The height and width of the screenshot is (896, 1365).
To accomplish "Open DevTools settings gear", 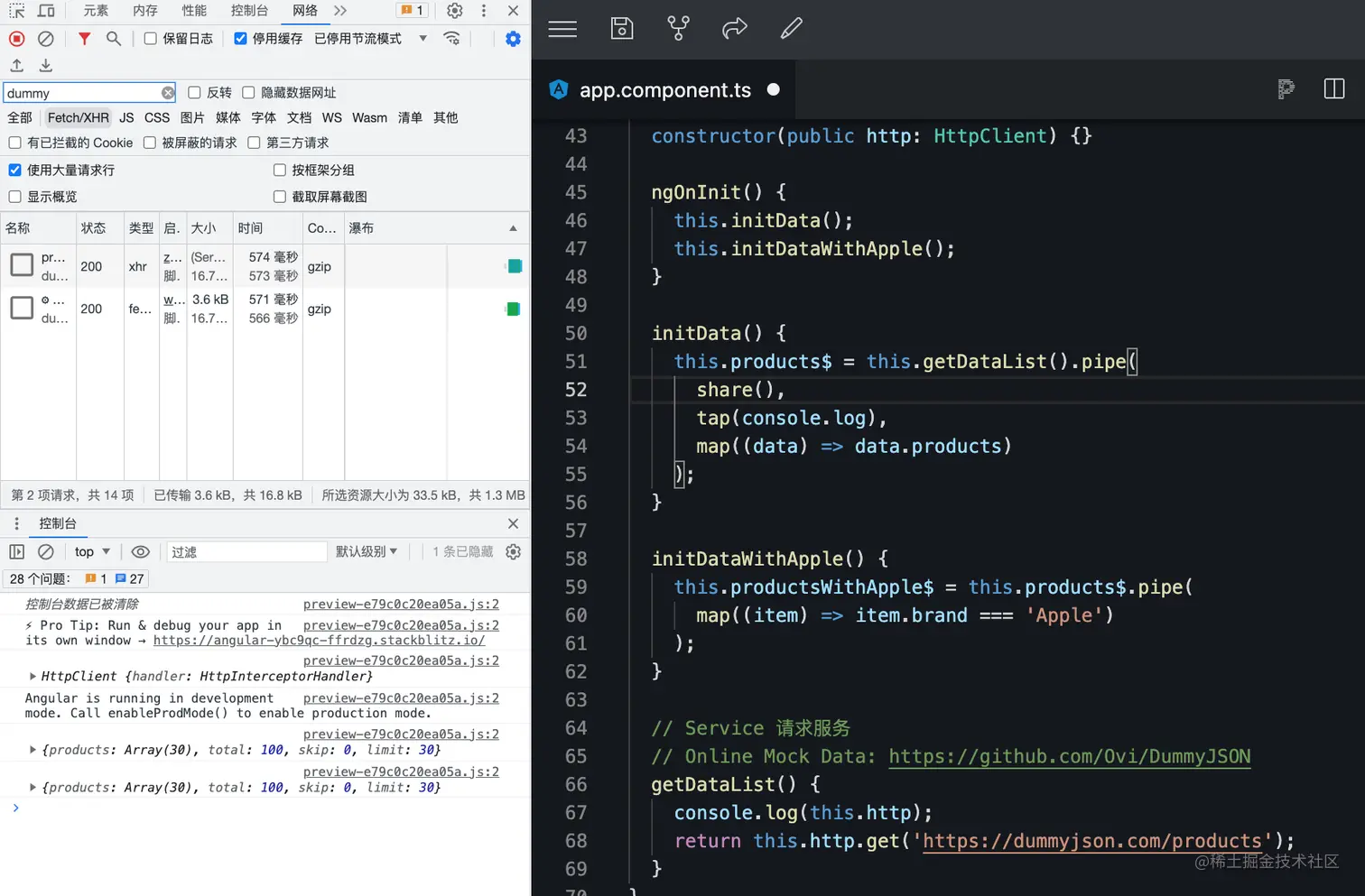I will point(455,11).
